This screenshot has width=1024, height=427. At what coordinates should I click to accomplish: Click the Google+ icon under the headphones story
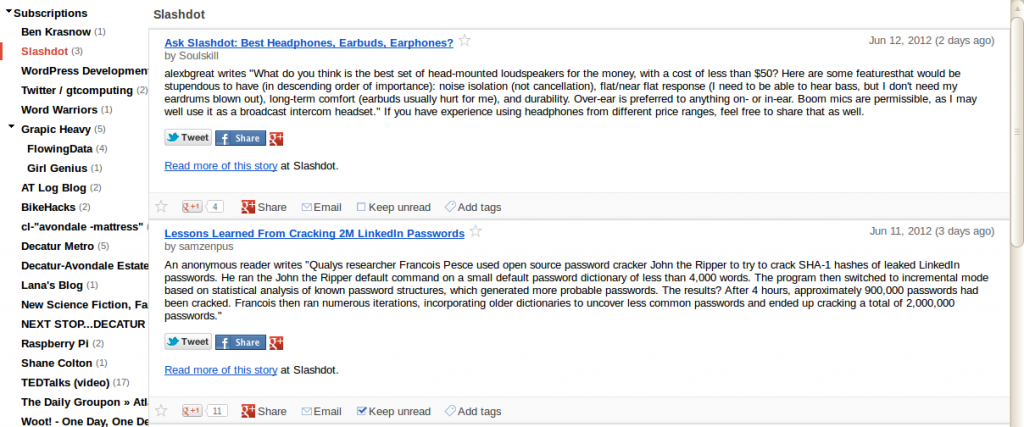(276, 138)
